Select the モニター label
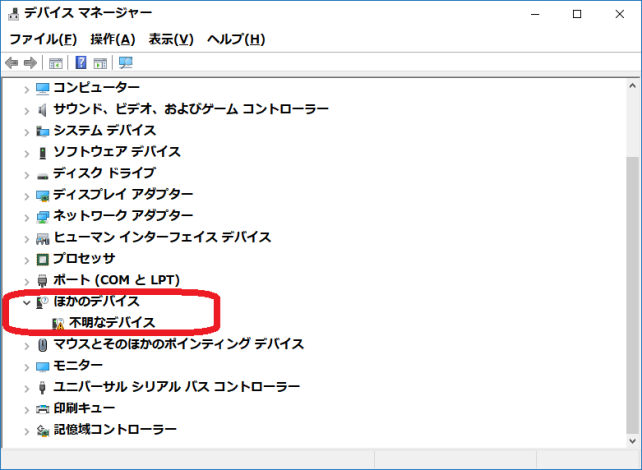This screenshot has width=642, height=470. [x=78, y=365]
